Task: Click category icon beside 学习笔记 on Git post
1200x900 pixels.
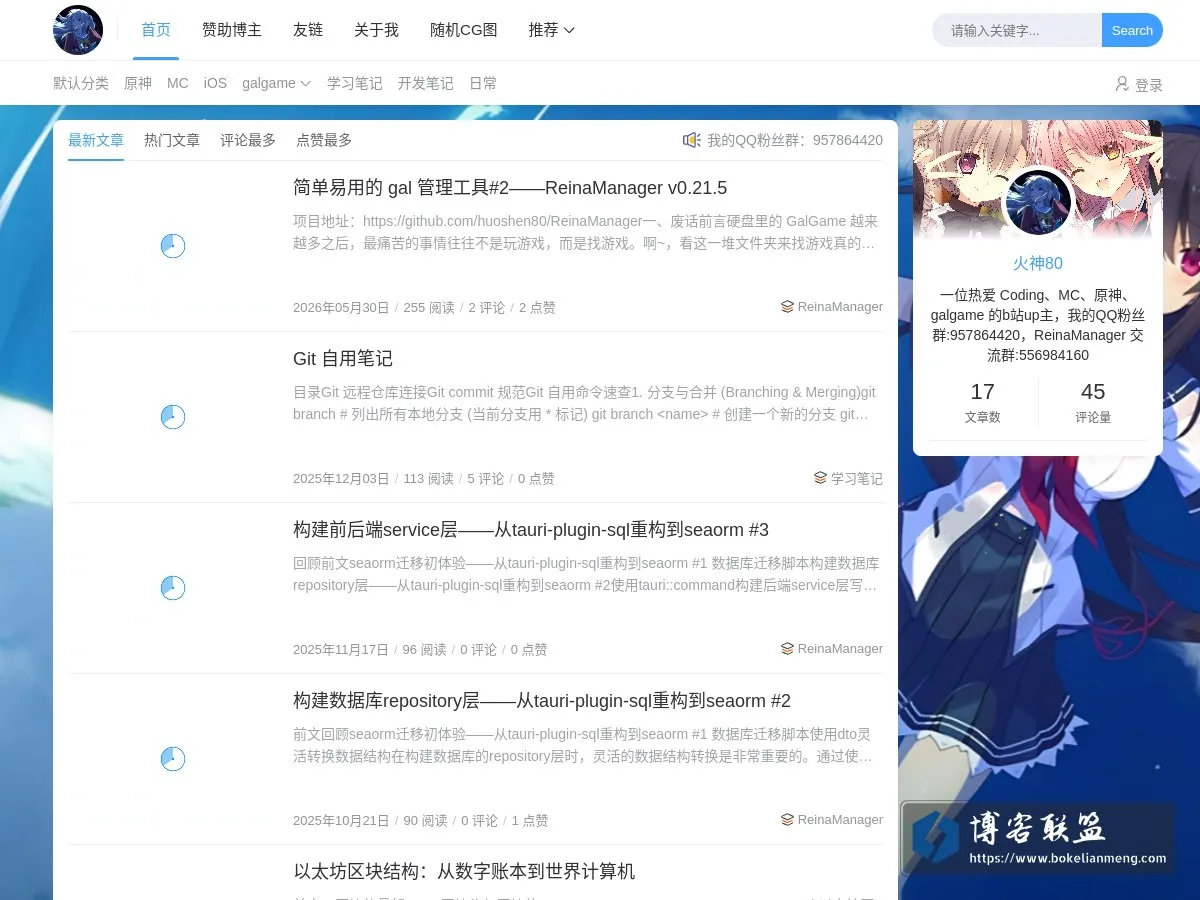Action: pos(820,478)
